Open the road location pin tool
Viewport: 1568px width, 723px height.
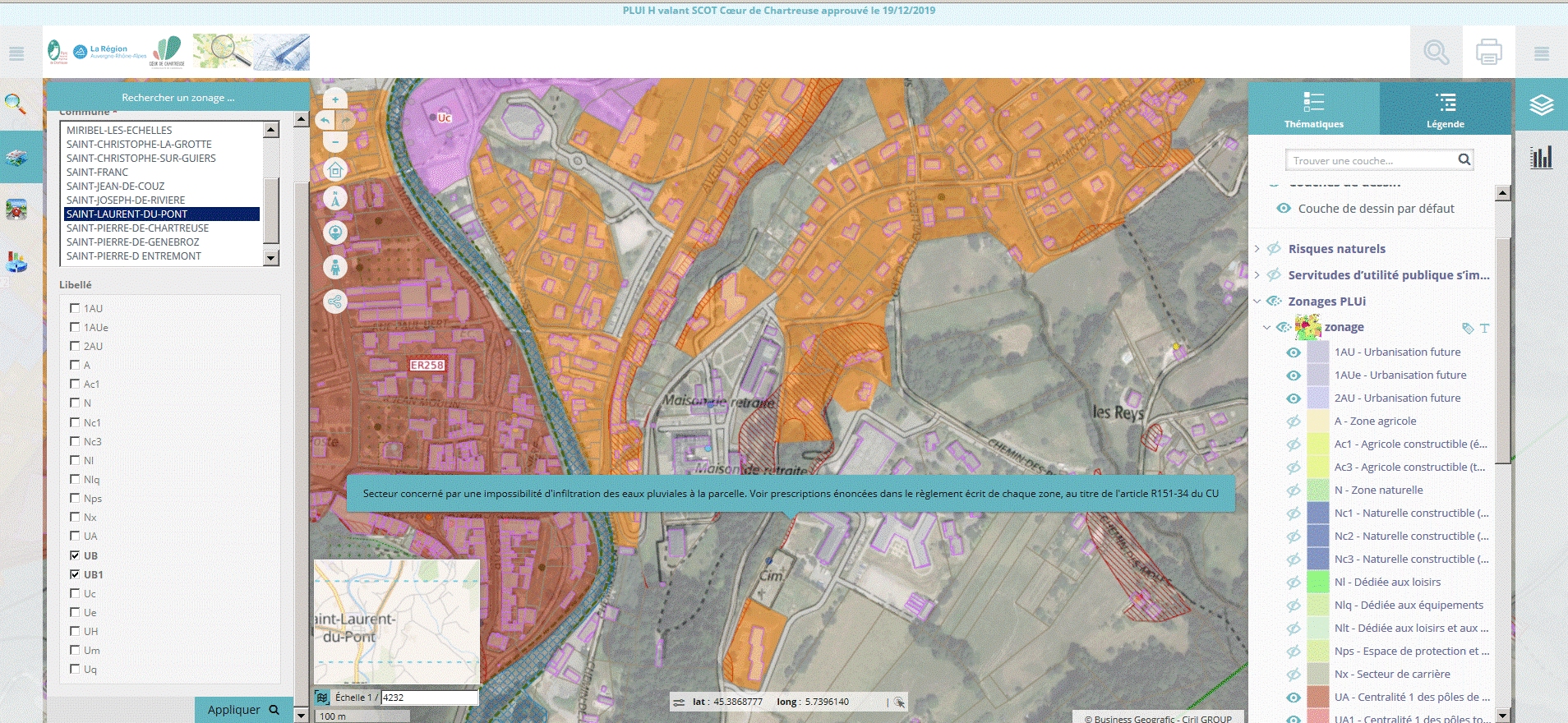pos(16,210)
